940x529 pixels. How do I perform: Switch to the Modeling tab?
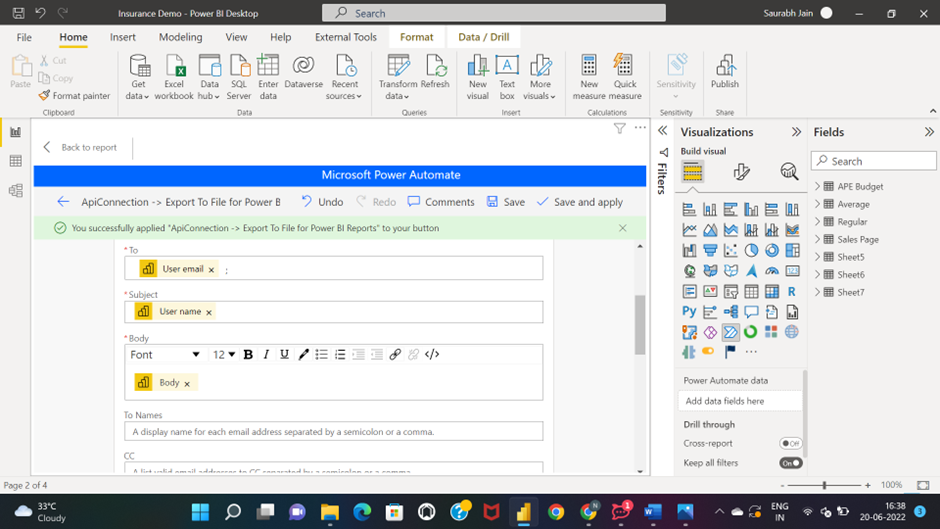[x=180, y=37]
